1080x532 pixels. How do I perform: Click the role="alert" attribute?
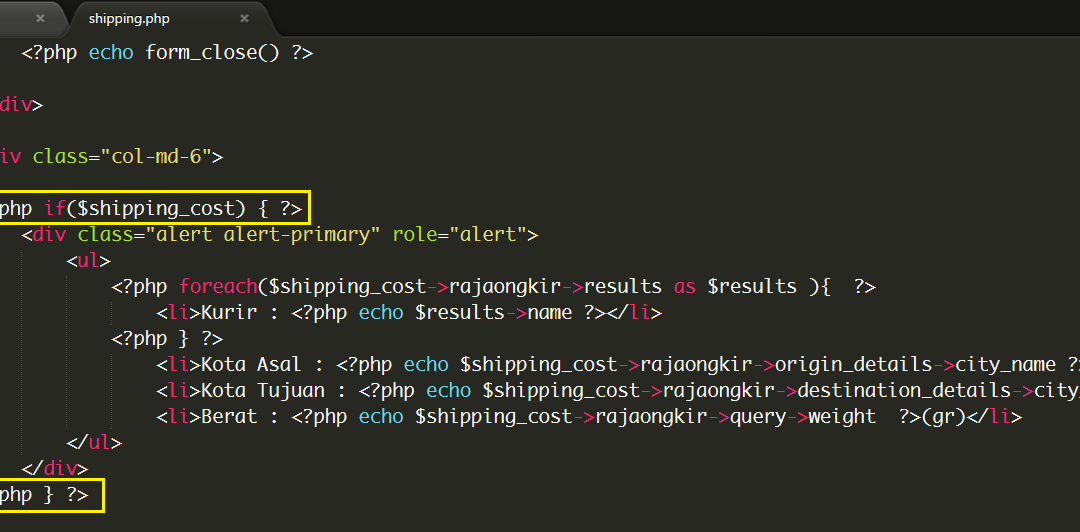click(x=458, y=235)
